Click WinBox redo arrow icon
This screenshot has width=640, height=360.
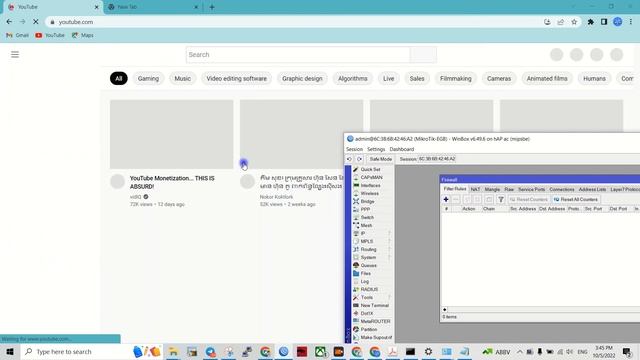click(x=359, y=159)
